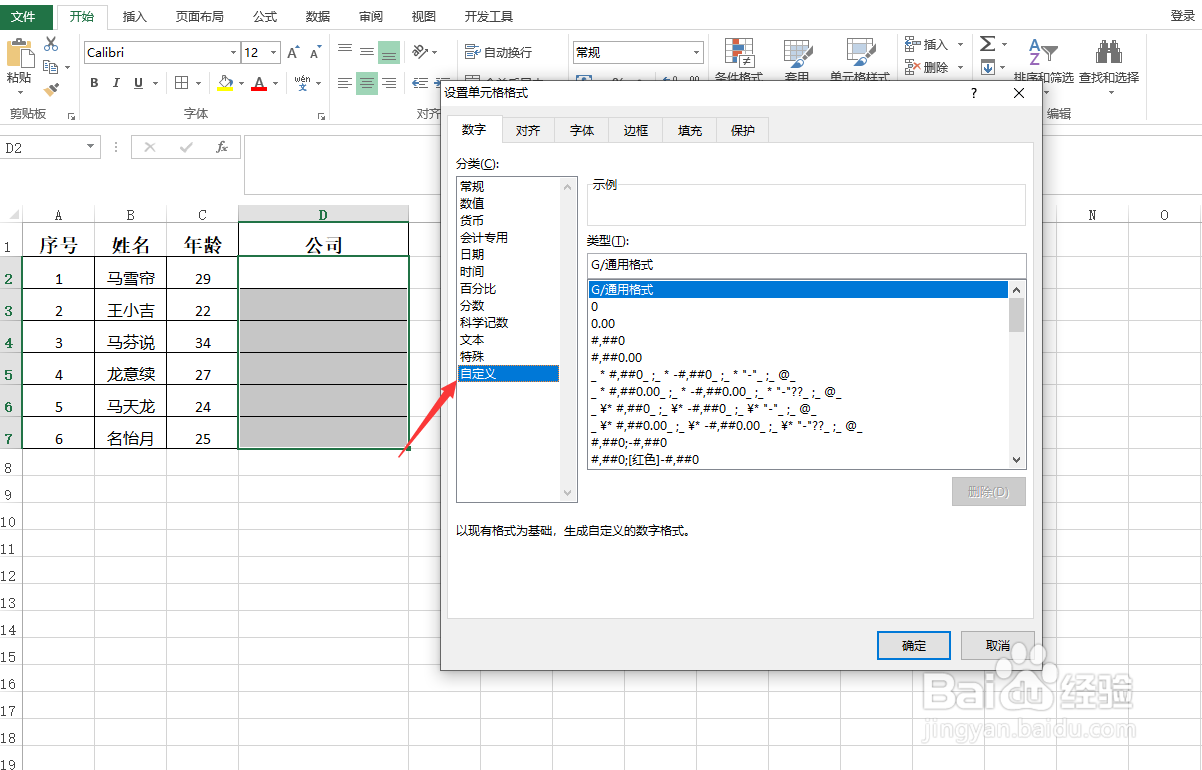Switch to the 插入 ribbon tab
Image resolution: width=1202 pixels, height=770 pixels.
tap(134, 16)
